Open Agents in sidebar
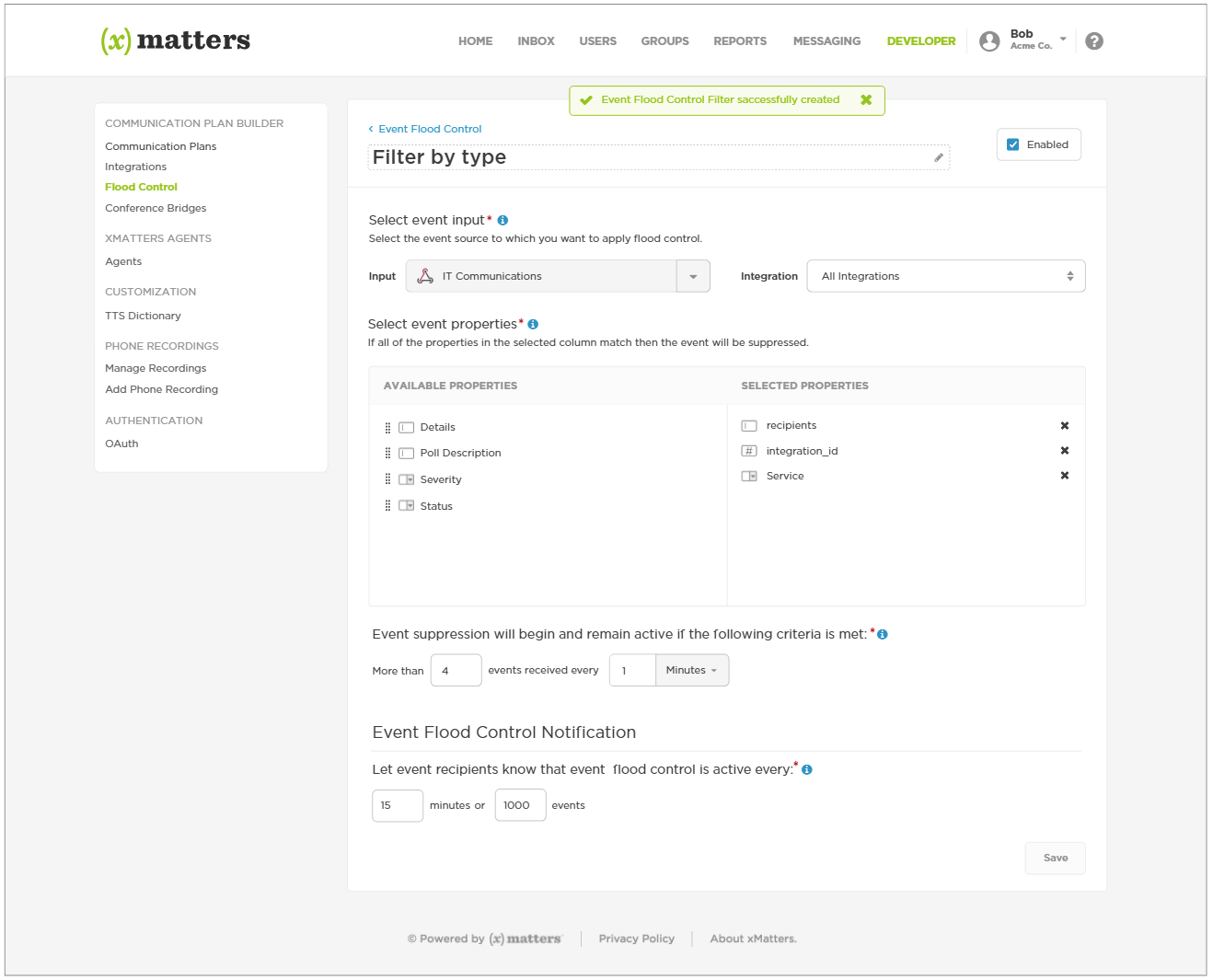 coord(123,261)
